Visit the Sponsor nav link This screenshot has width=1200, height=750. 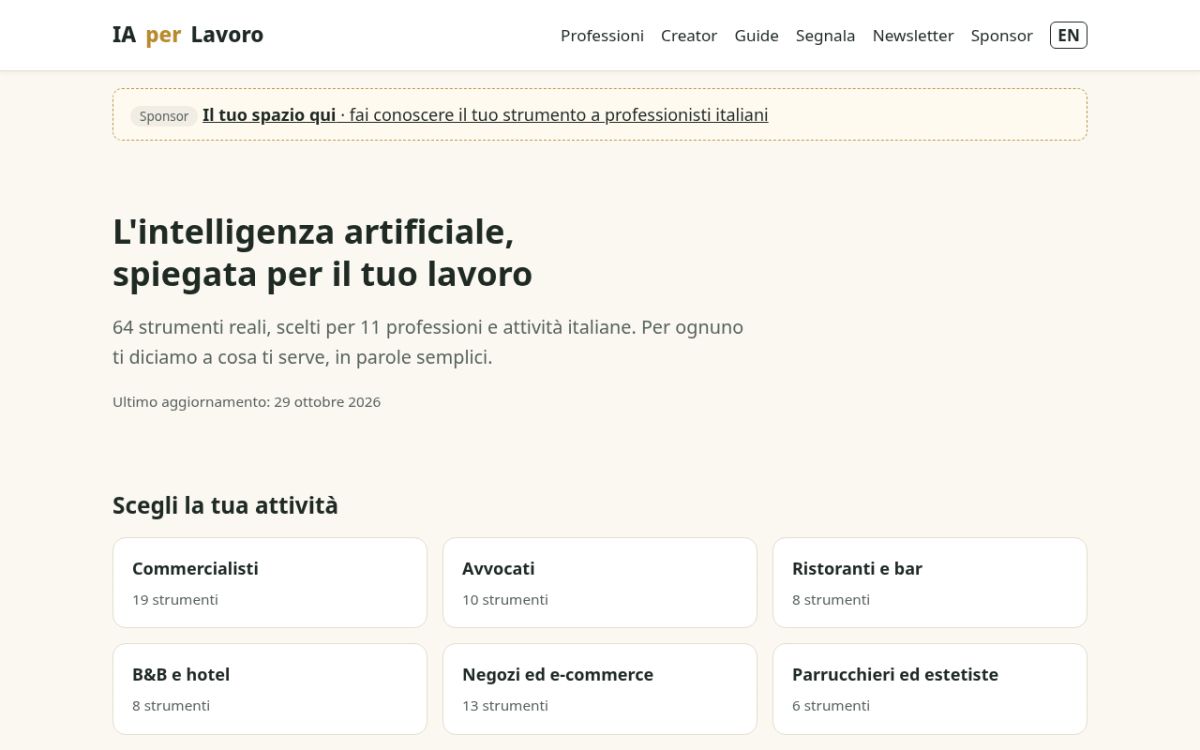coord(1001,36)
